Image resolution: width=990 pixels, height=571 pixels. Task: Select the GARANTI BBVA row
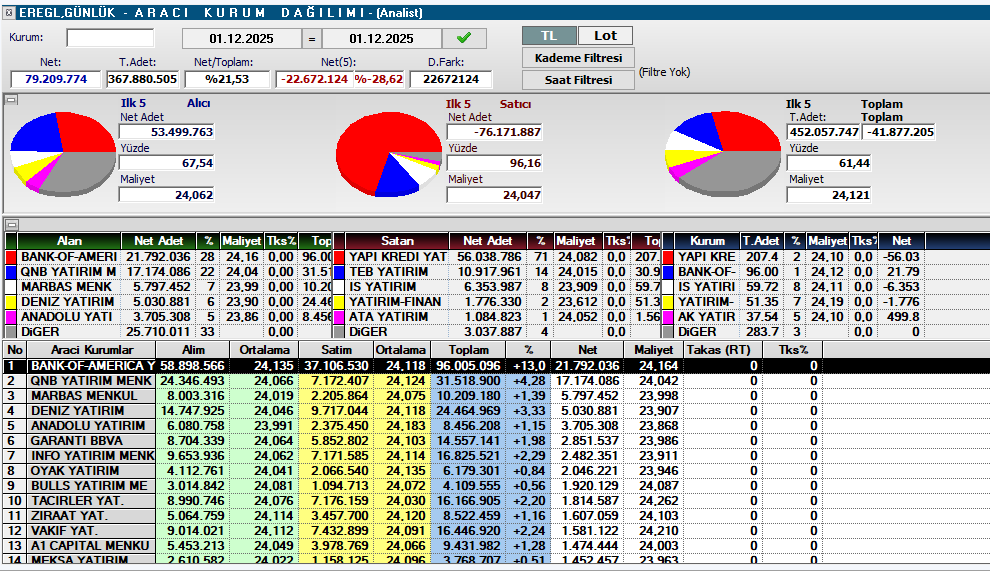[92, 440]
